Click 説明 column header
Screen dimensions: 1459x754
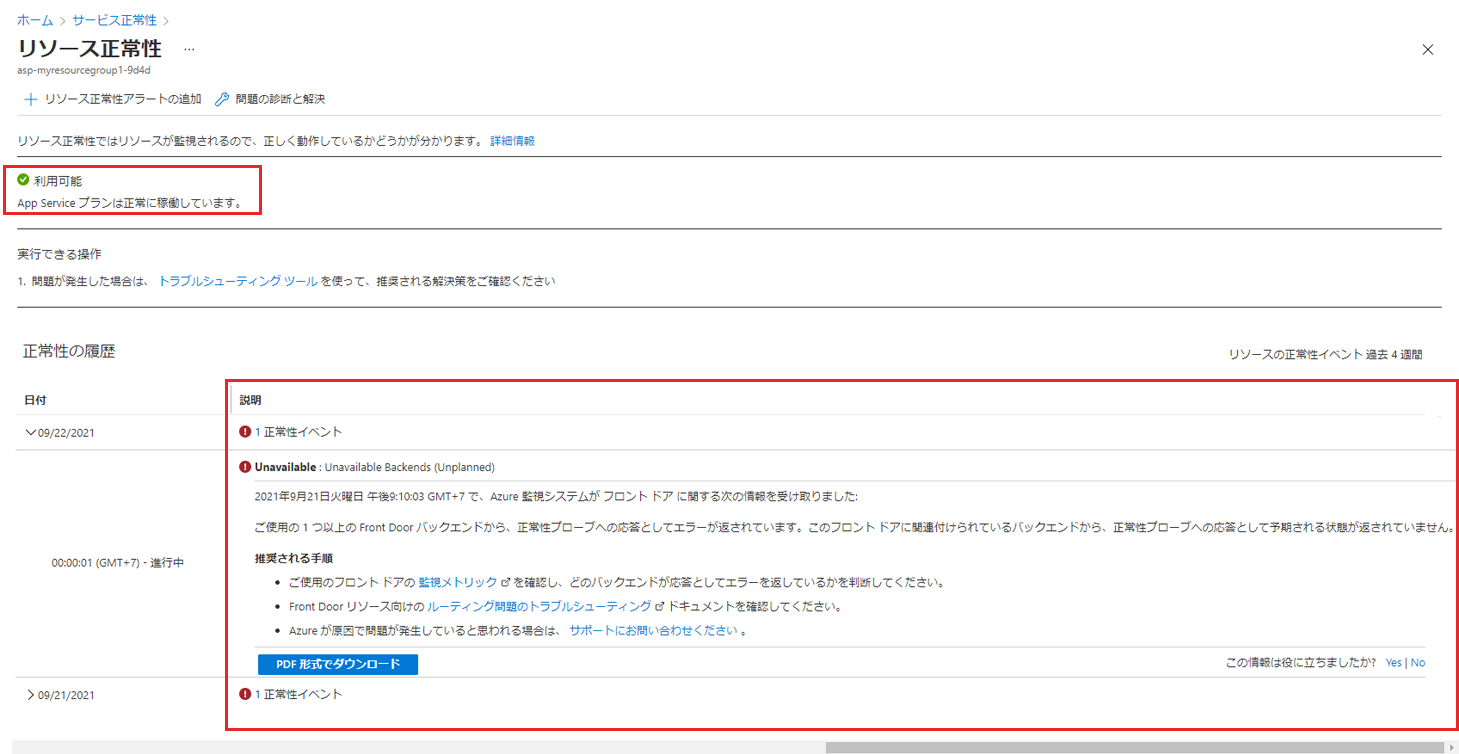[x=250, y=400]
